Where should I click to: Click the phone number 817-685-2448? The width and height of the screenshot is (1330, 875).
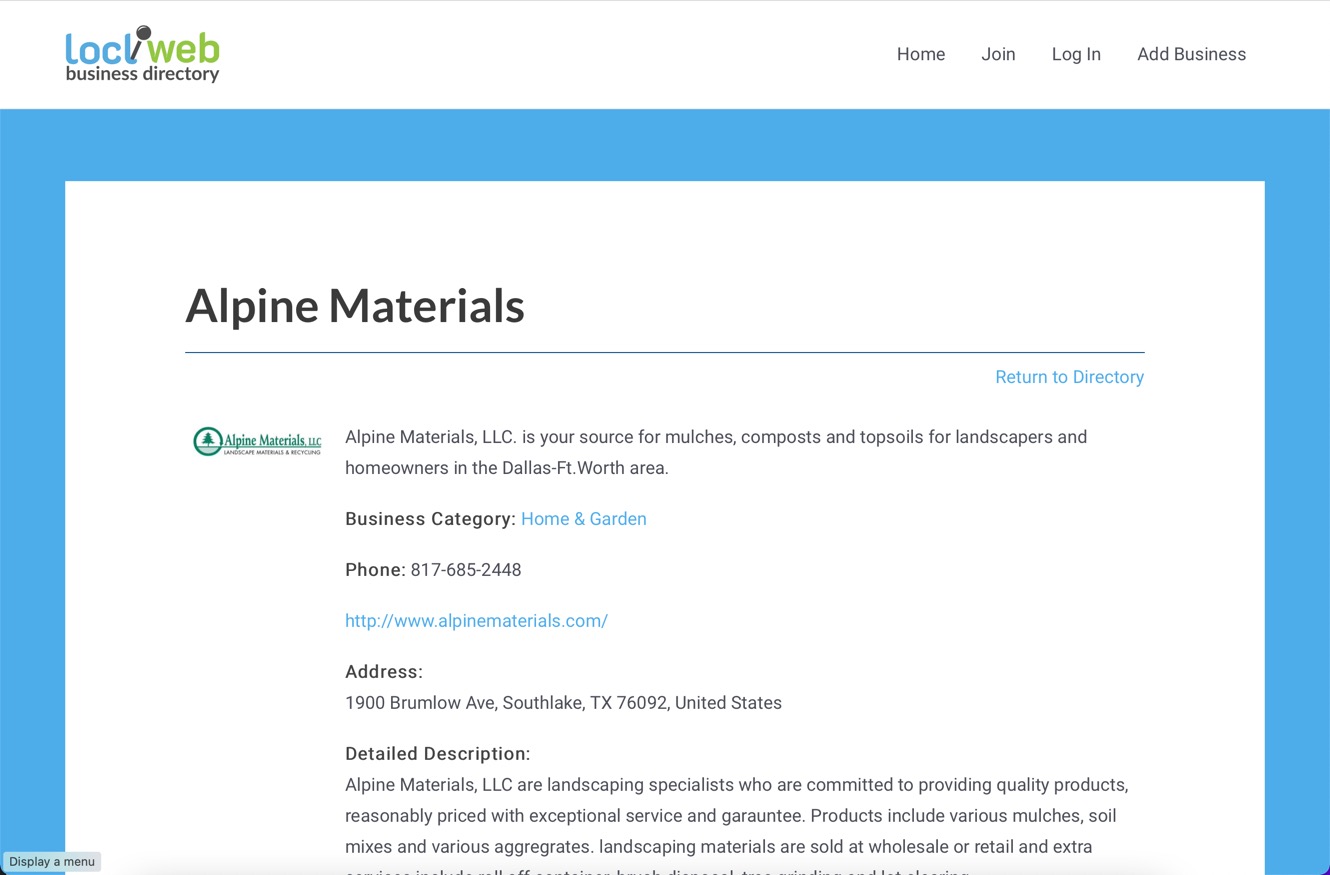click(x=466, y=570)
